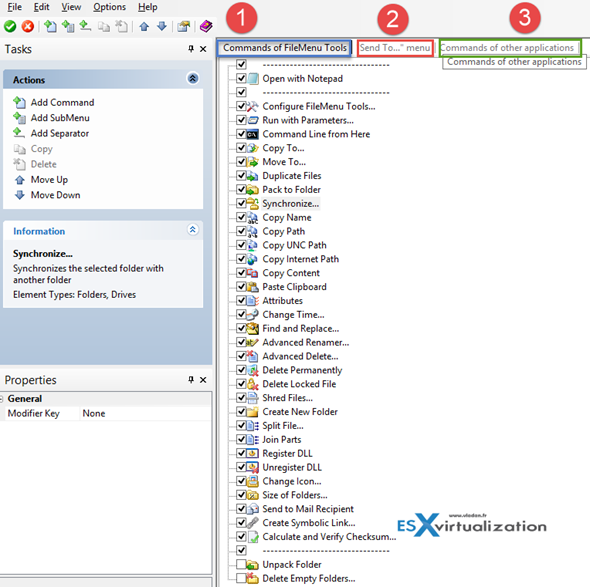The width and height of the screenshot is (590, 587).
Task: Click the Copy Internet Path globe icon
Action: 253,259
